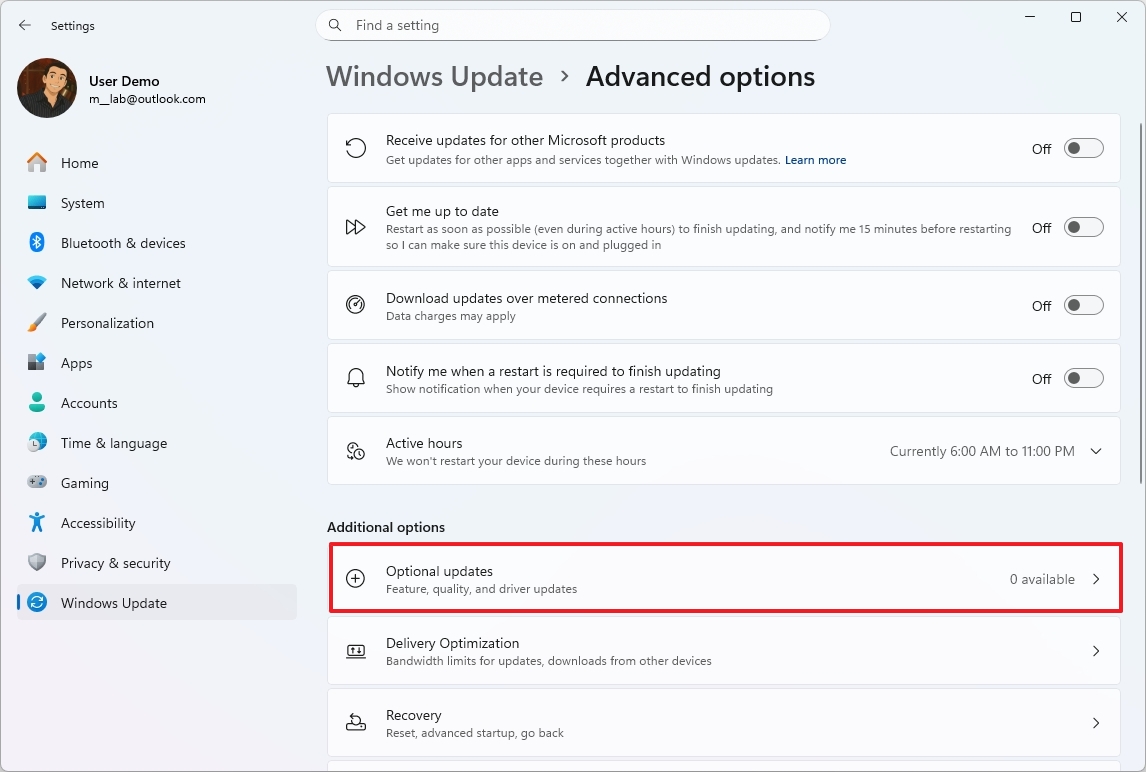Click the Gaming controller icon
Viewport: 1146px width, 772px height.
pyautogui.click(x=37, y=483)
